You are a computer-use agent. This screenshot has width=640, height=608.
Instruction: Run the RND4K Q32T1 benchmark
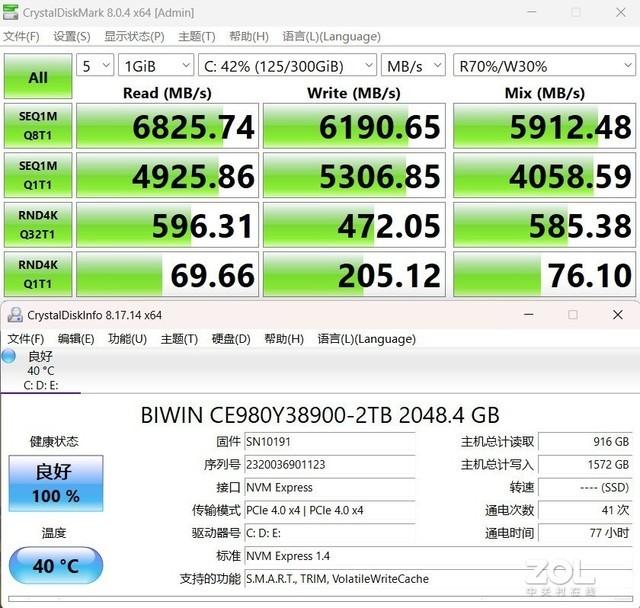pyautogui.click(x=37, y=224)
